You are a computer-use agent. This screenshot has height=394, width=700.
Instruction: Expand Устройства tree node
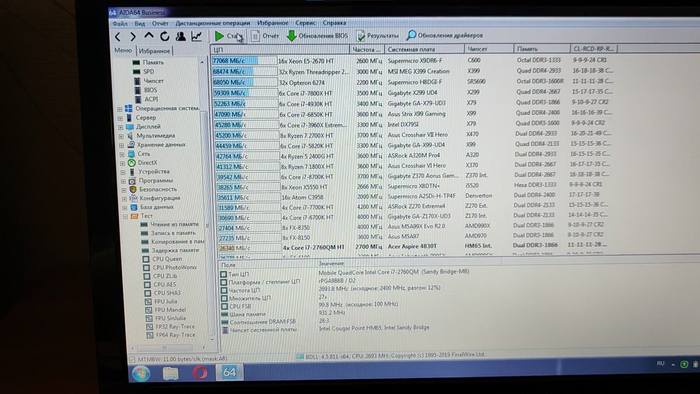(123, 172)
